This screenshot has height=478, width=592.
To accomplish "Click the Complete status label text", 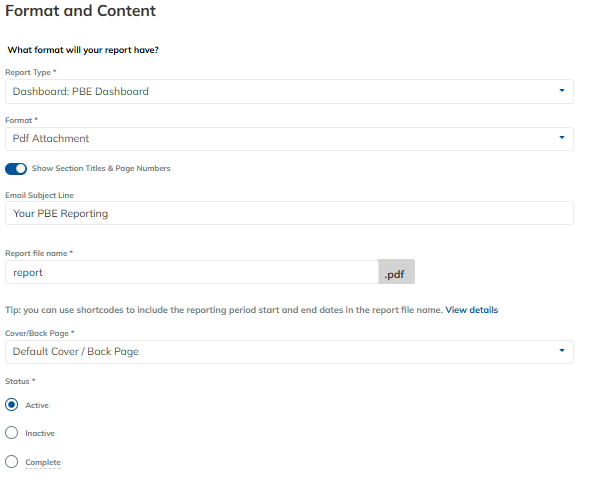I will [43, 462].
